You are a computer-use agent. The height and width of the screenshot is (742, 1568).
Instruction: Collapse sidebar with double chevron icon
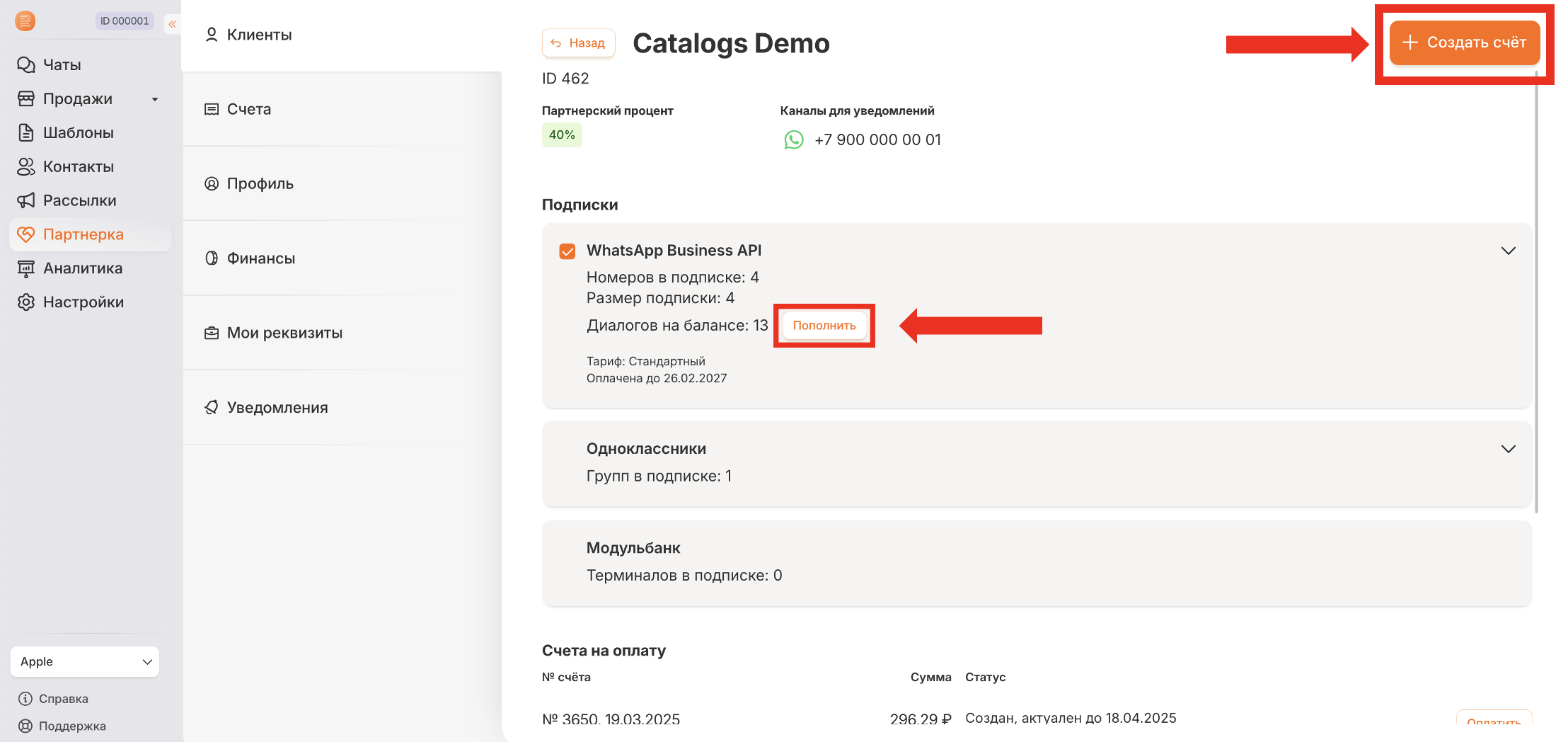172,24
